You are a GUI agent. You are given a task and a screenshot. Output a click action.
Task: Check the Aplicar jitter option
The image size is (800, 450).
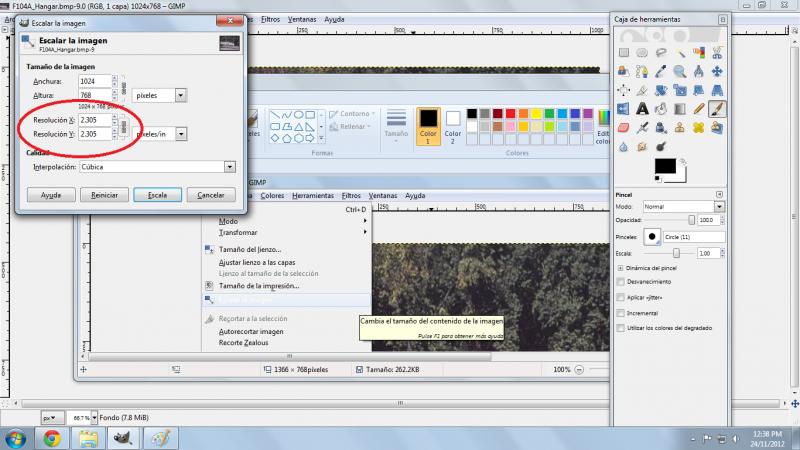pos(620,297)
